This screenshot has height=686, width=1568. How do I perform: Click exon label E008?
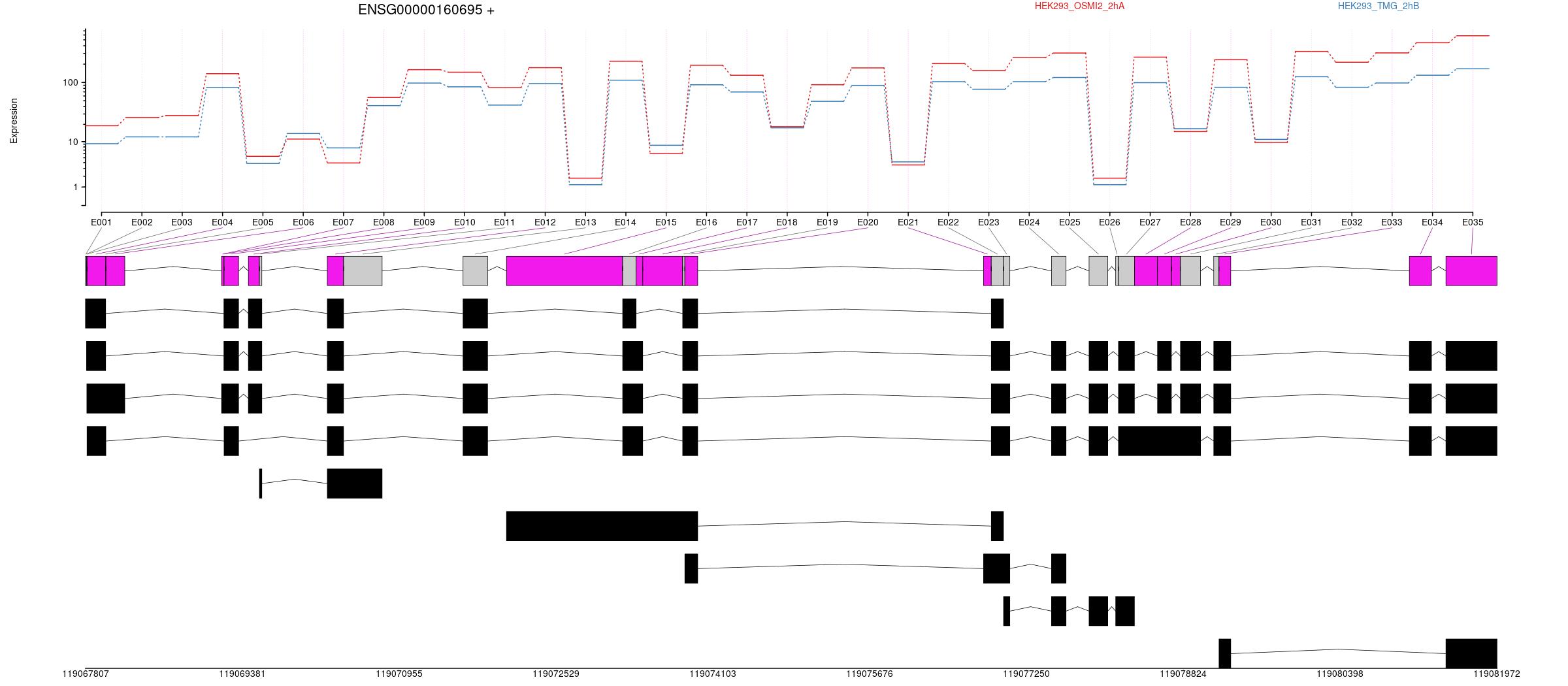384,222
